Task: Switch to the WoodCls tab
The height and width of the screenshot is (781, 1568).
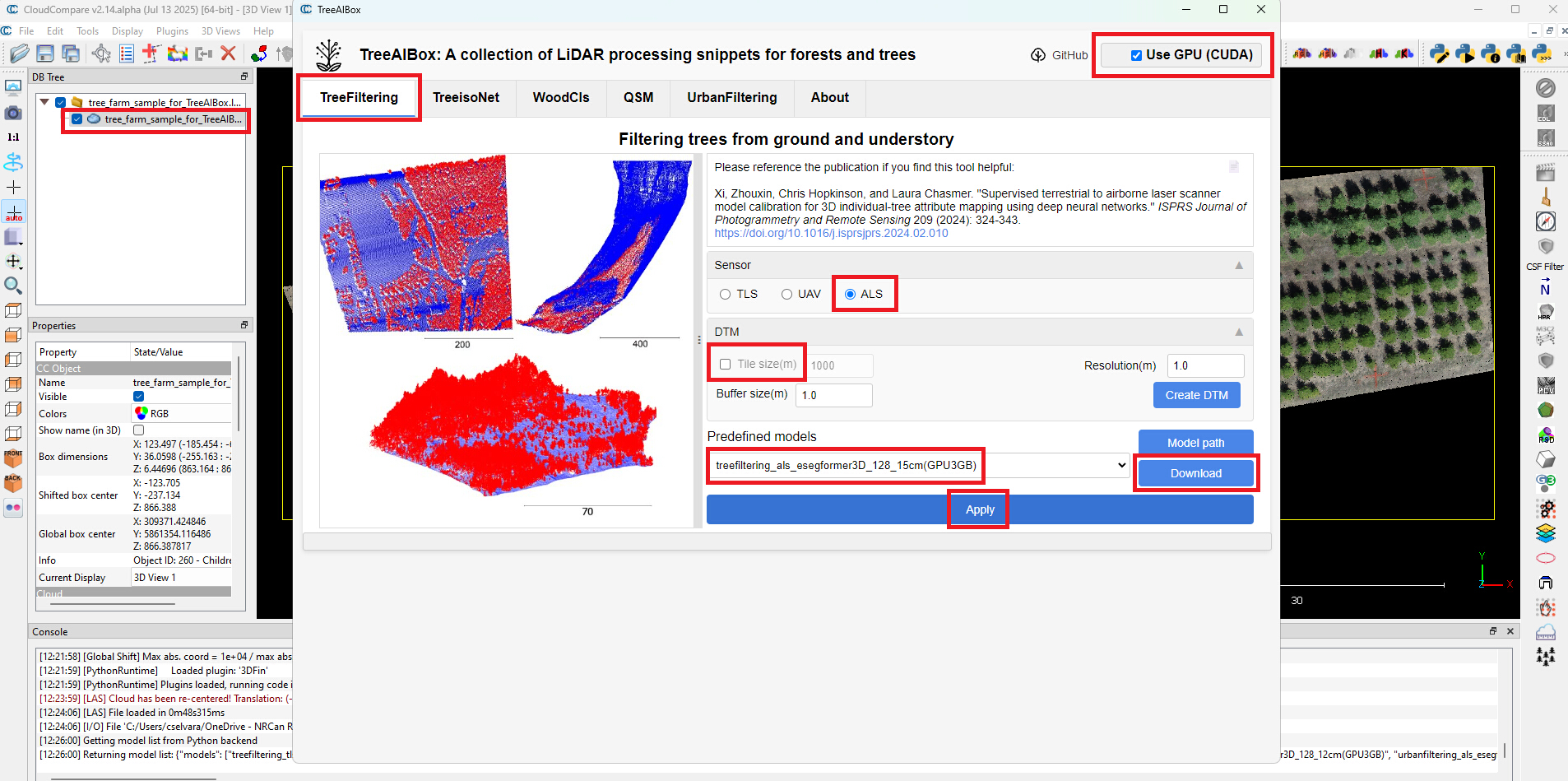Action: pyautogui.click(x=561, y=98)
